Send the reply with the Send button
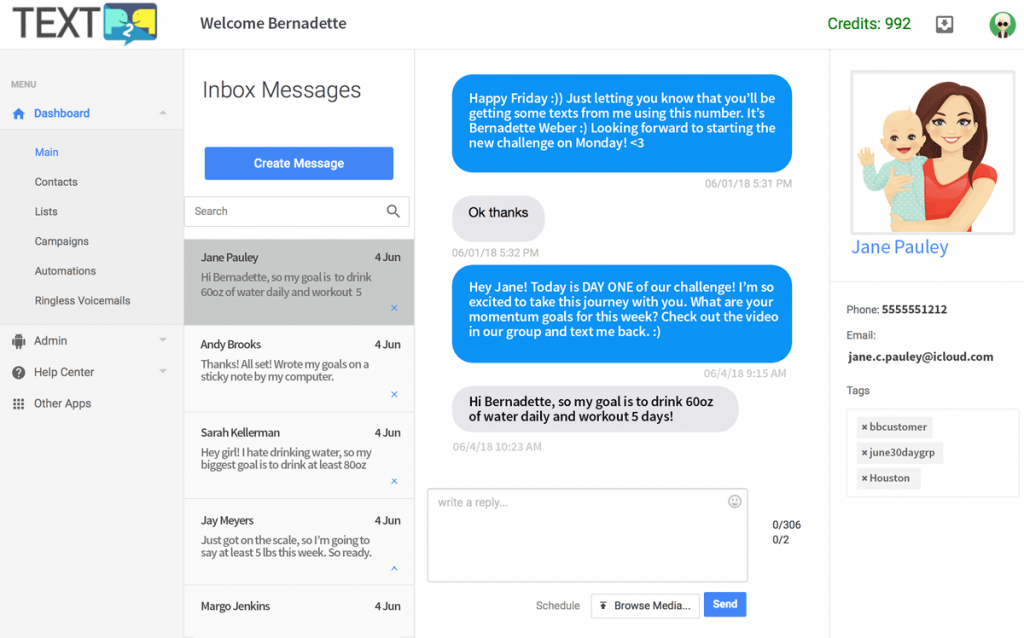The image size is (1024, 638). [x=725, y=604]
